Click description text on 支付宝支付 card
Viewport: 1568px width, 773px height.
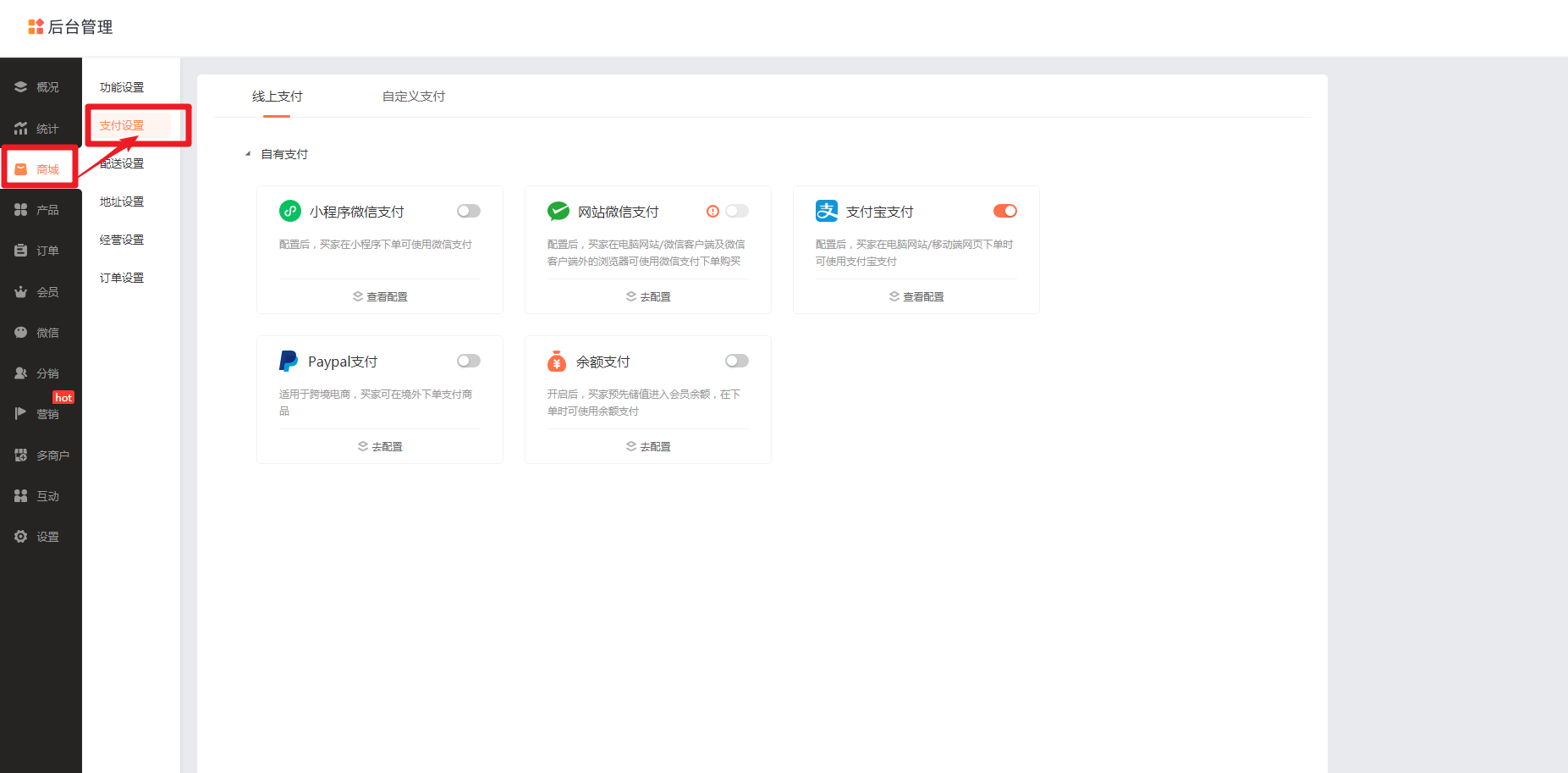tap(914, 252)
